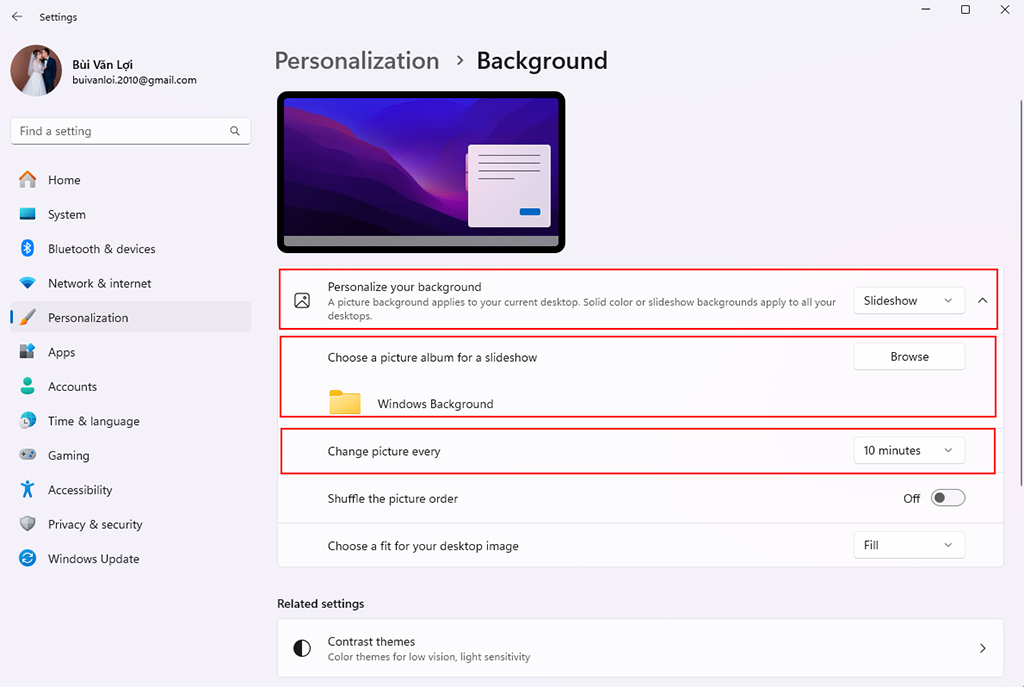Open Privacy & security settings
This screenshot has height=687, width=1024.
click(x=95, y=524)
